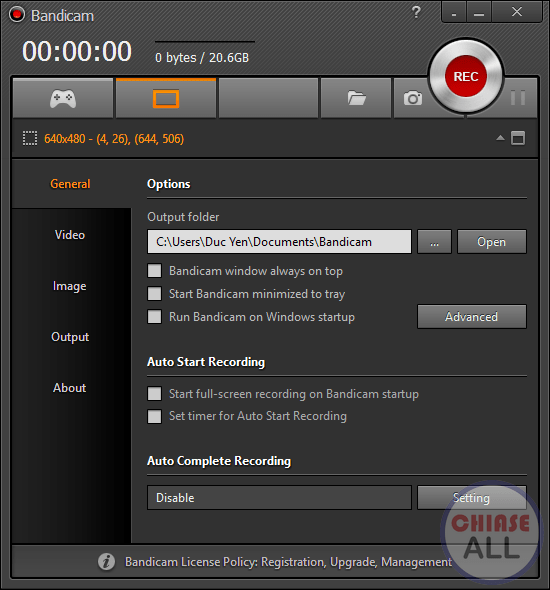Take a screenshot with the camera icon
550x590 pixels.
tap(413, 99)
